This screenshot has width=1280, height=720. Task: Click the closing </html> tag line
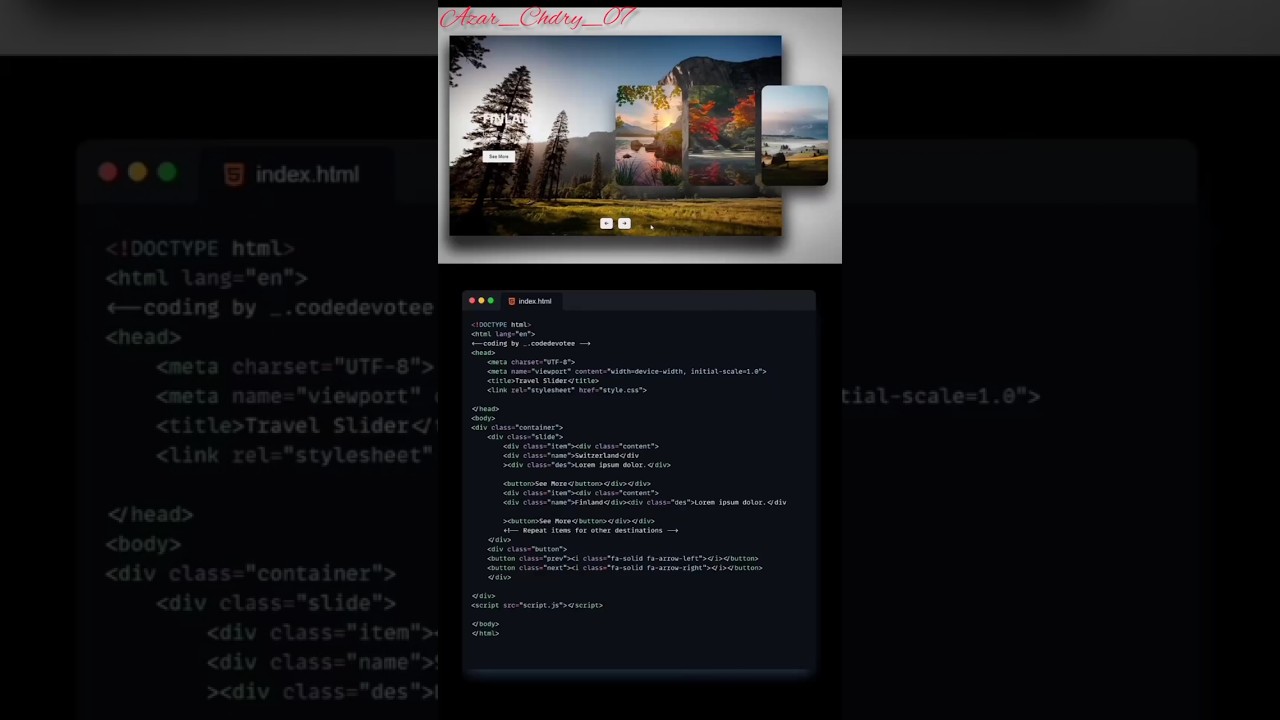[485, 633]
